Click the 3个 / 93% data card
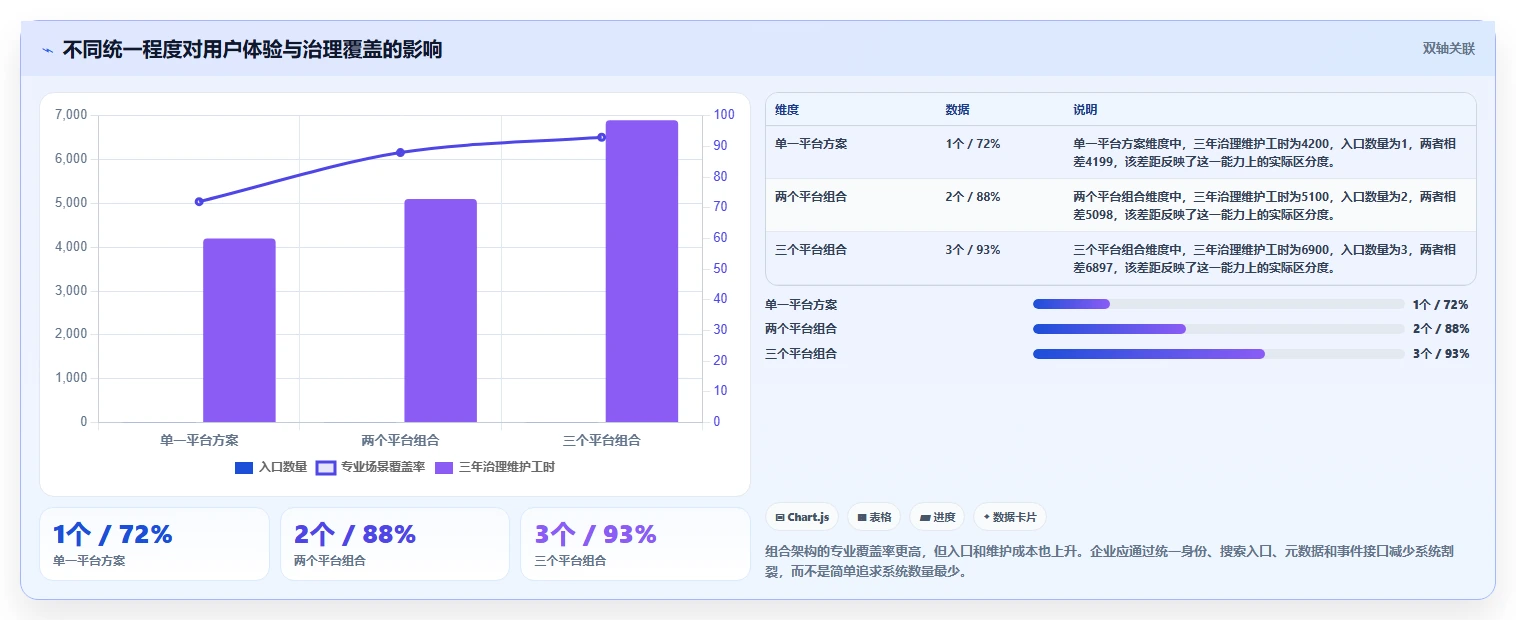1516x620 pixels. point(635,544)
